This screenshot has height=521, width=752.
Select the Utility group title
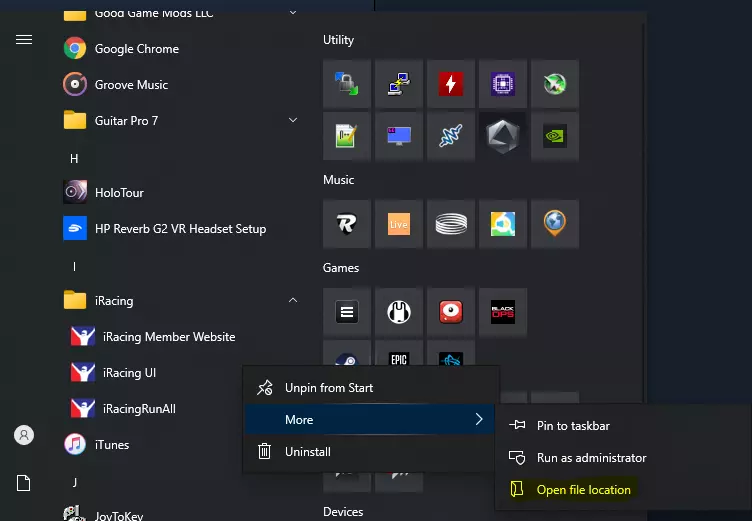tap(339, 40)
